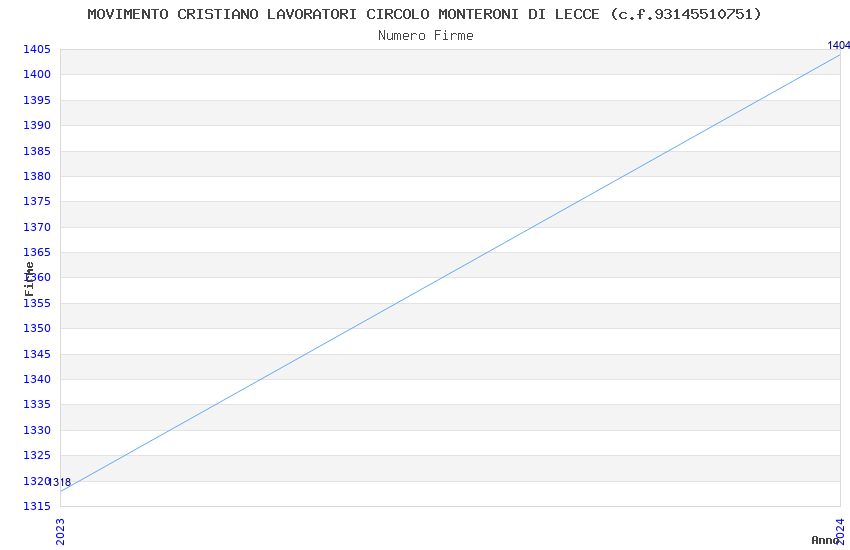
Task: Click the y-axis tick 1405
Action: coord(37,49)
